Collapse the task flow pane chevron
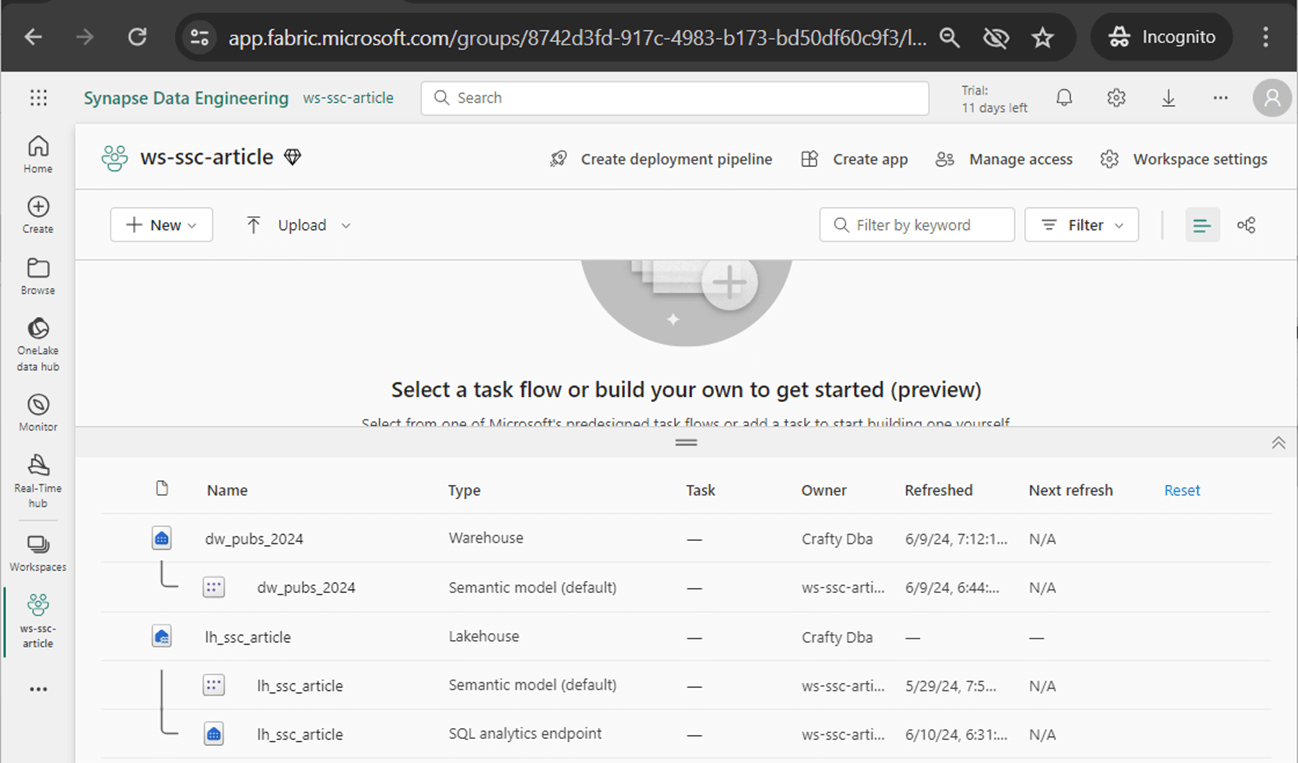The height and width of the screenshot is (763, 1298). (1278, 443)
